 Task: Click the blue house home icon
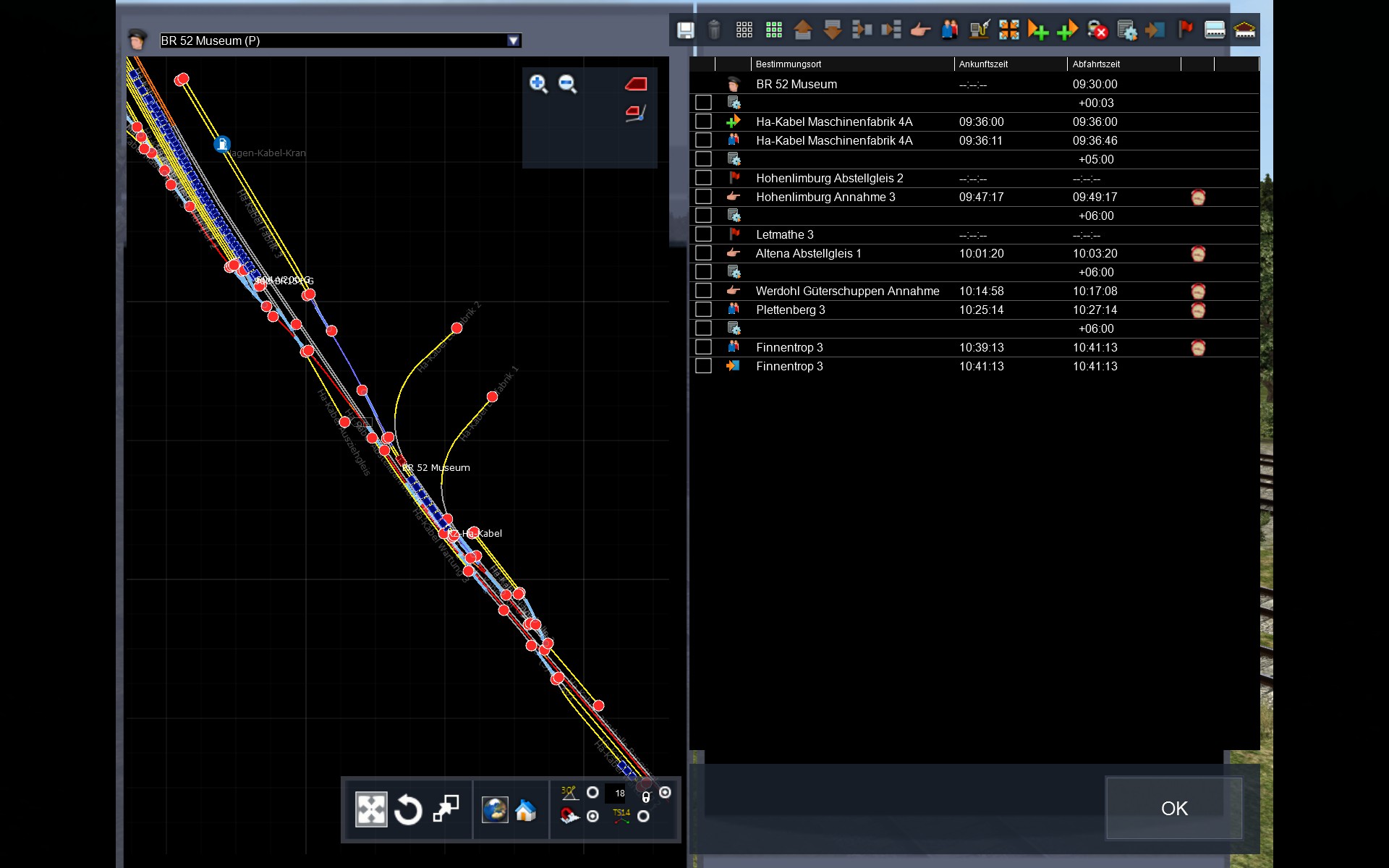click(x=526, y=810)
